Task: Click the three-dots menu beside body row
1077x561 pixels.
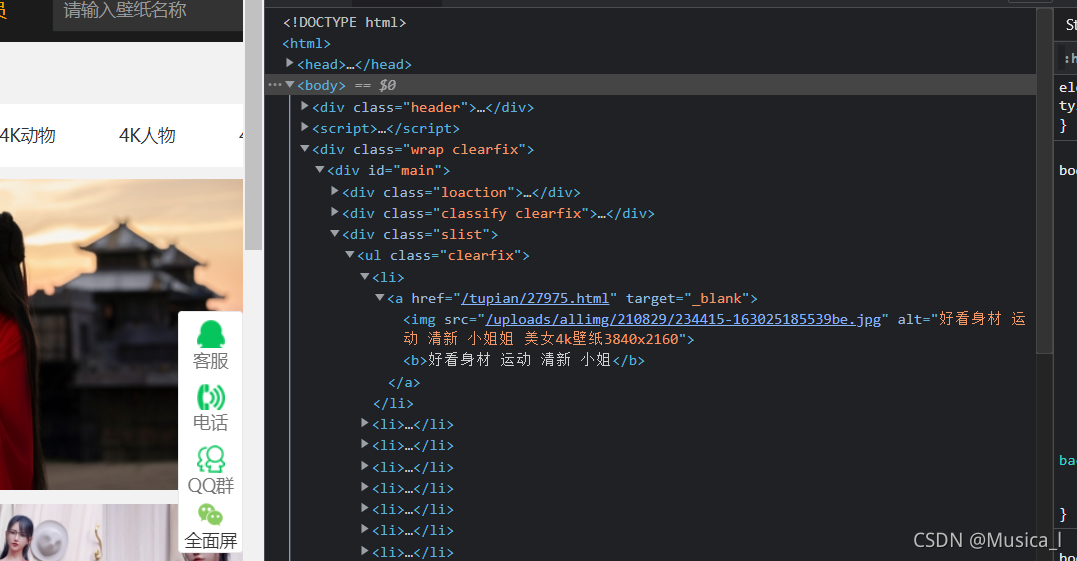Action: (x=275, y=84)
